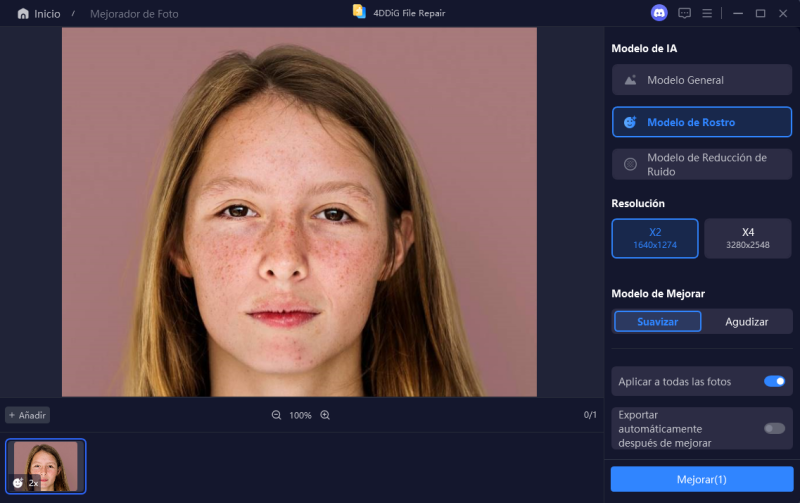The height and width of the screenshot is (503, 800).
Task: Maximize the application window
Action: point(760,13)
